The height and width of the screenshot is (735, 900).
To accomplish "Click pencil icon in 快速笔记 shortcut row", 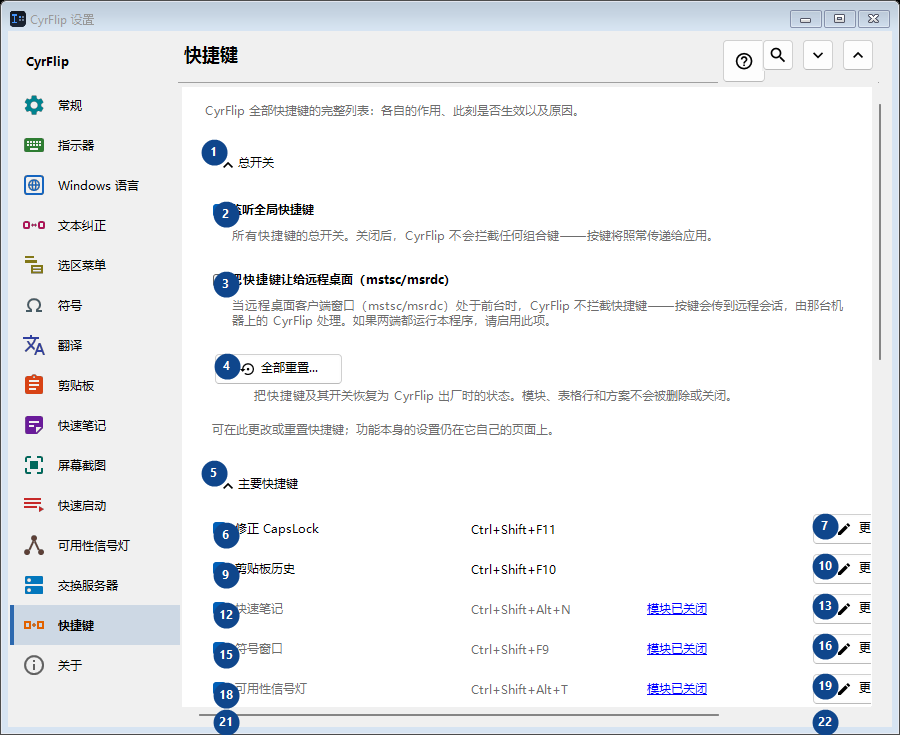I will click(844, 609).
